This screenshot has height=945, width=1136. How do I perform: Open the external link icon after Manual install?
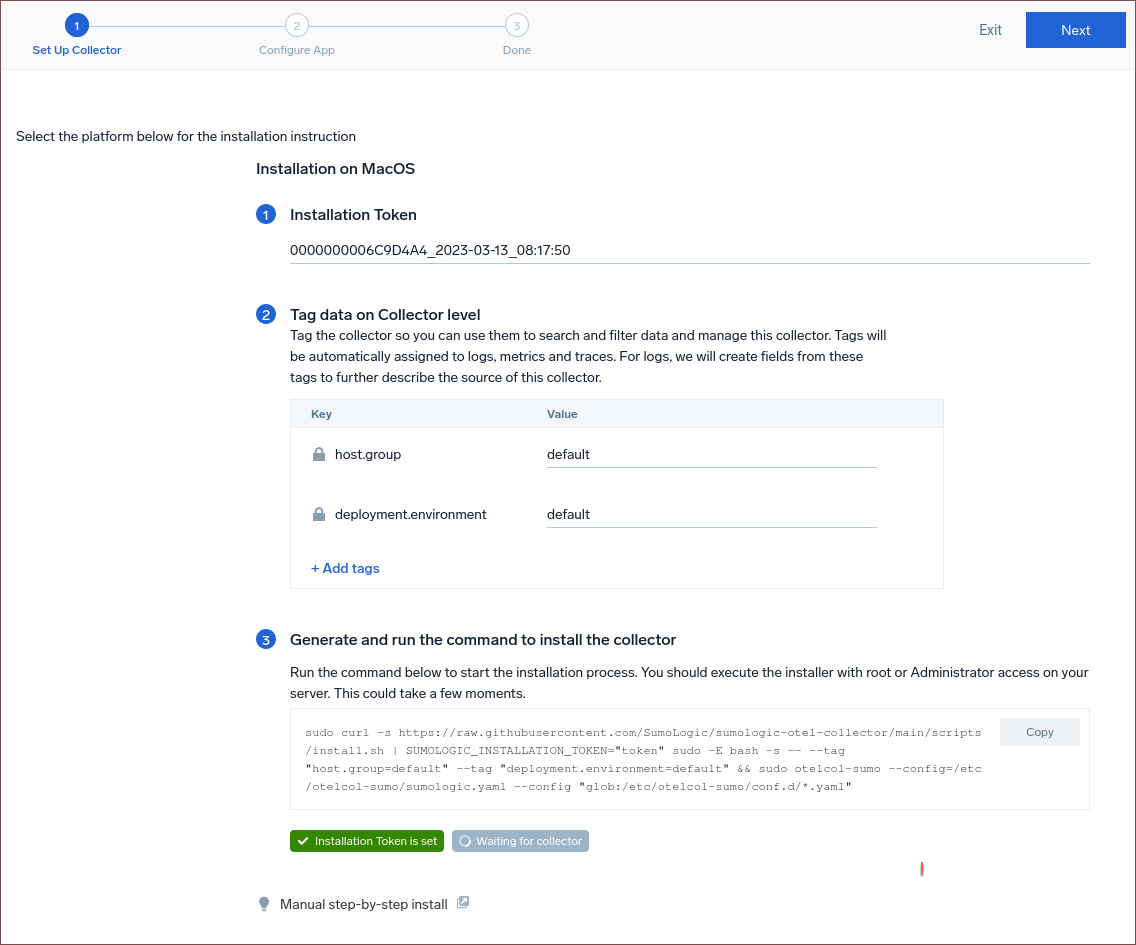pos(463,903)
